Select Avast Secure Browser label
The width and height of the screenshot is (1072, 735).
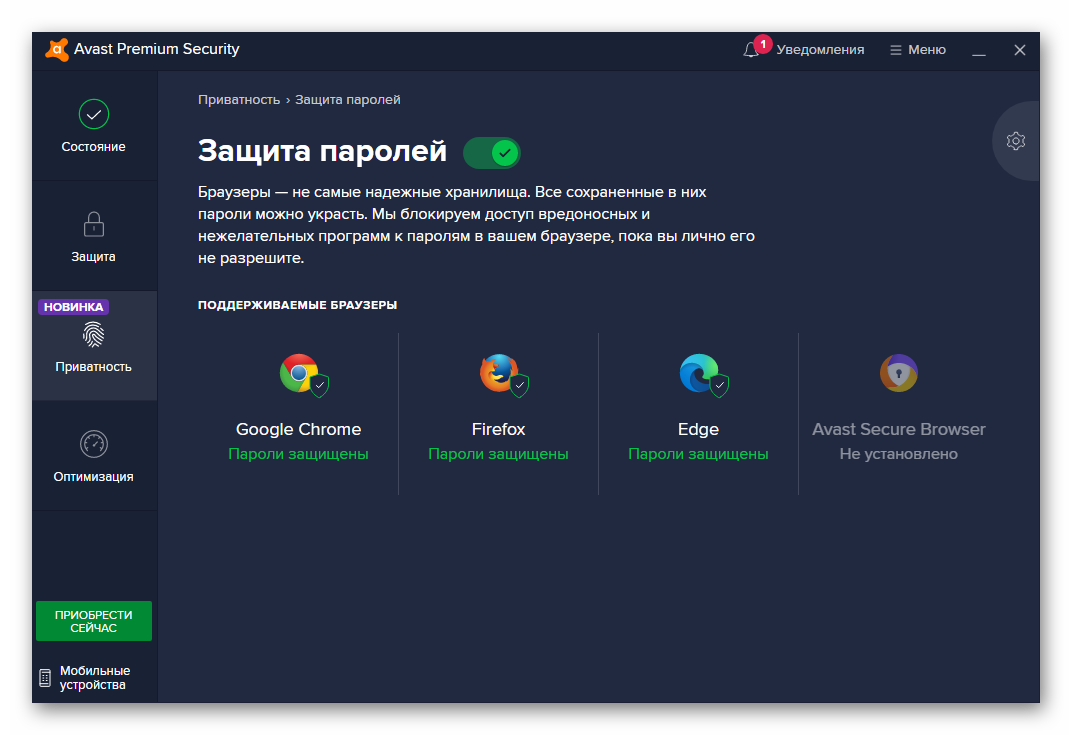pos(898,429)
